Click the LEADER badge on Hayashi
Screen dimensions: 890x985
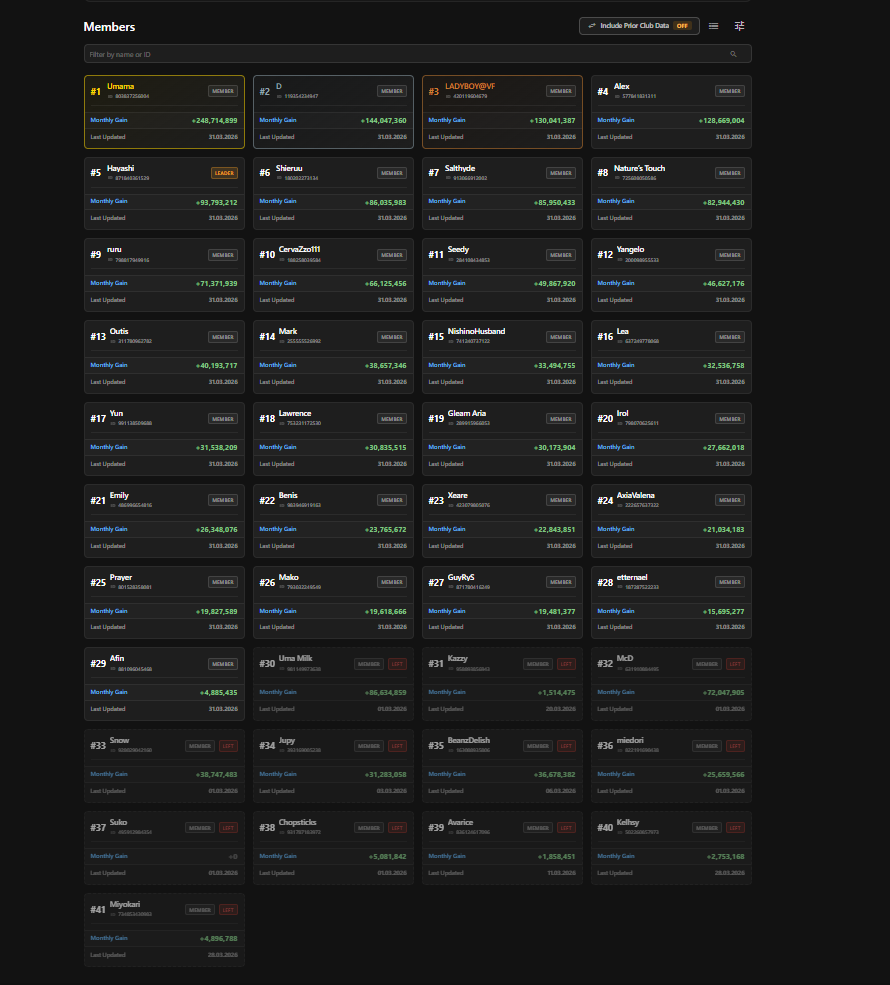224,173
